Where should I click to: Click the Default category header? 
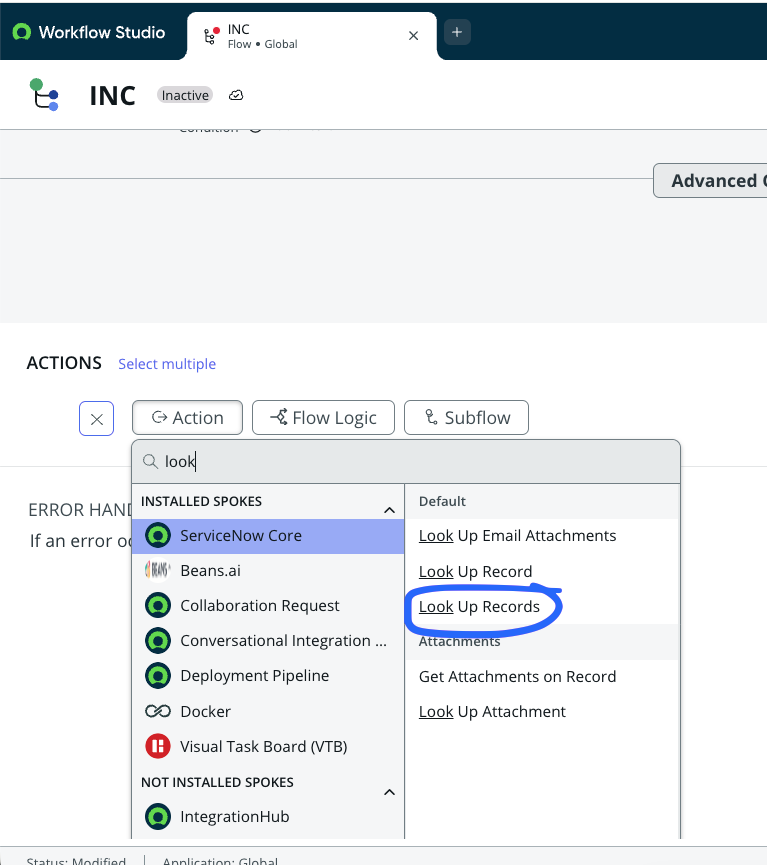click(x=442, y=501)
